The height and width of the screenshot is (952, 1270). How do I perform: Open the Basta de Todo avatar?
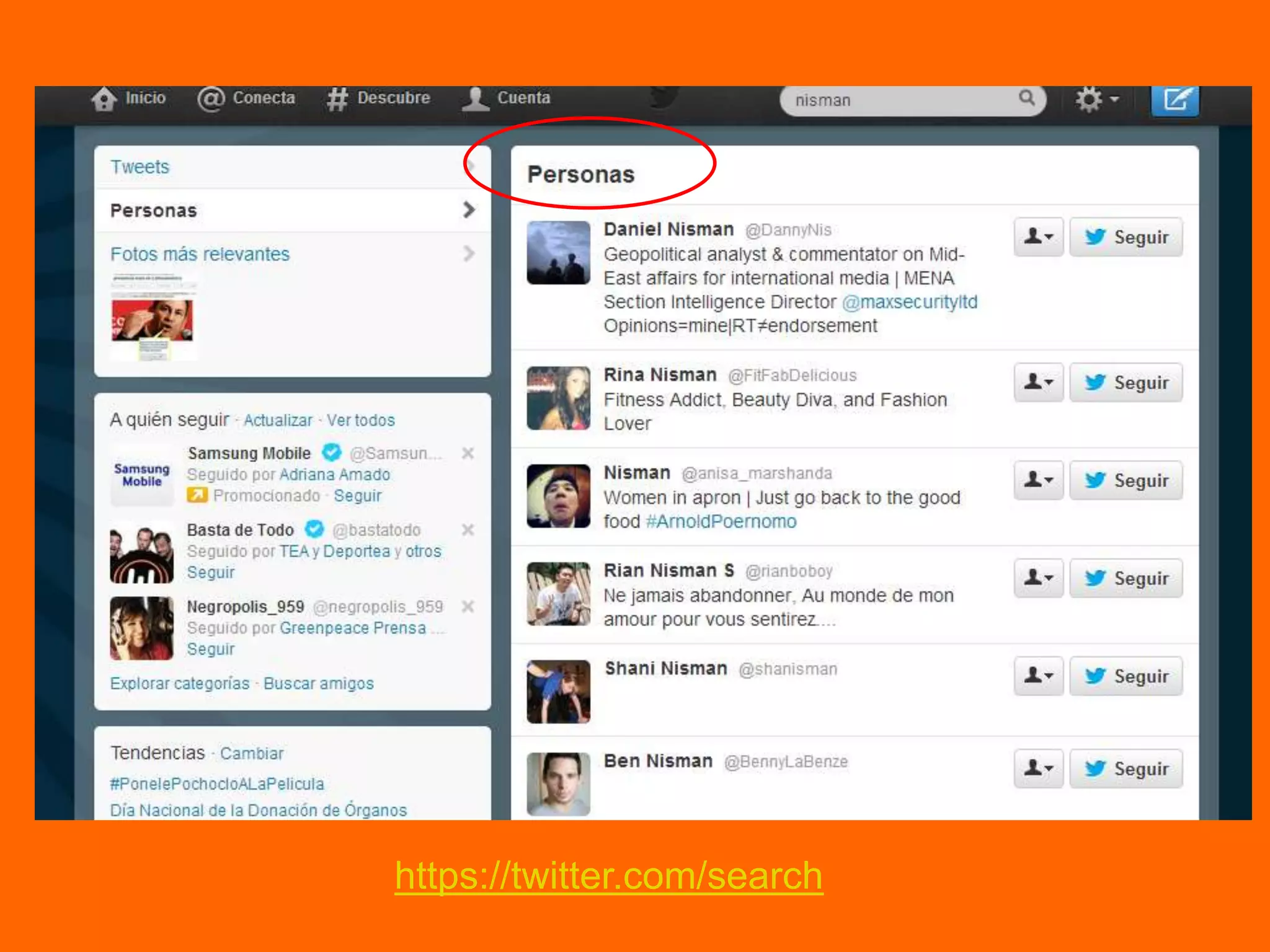point(141,552)
